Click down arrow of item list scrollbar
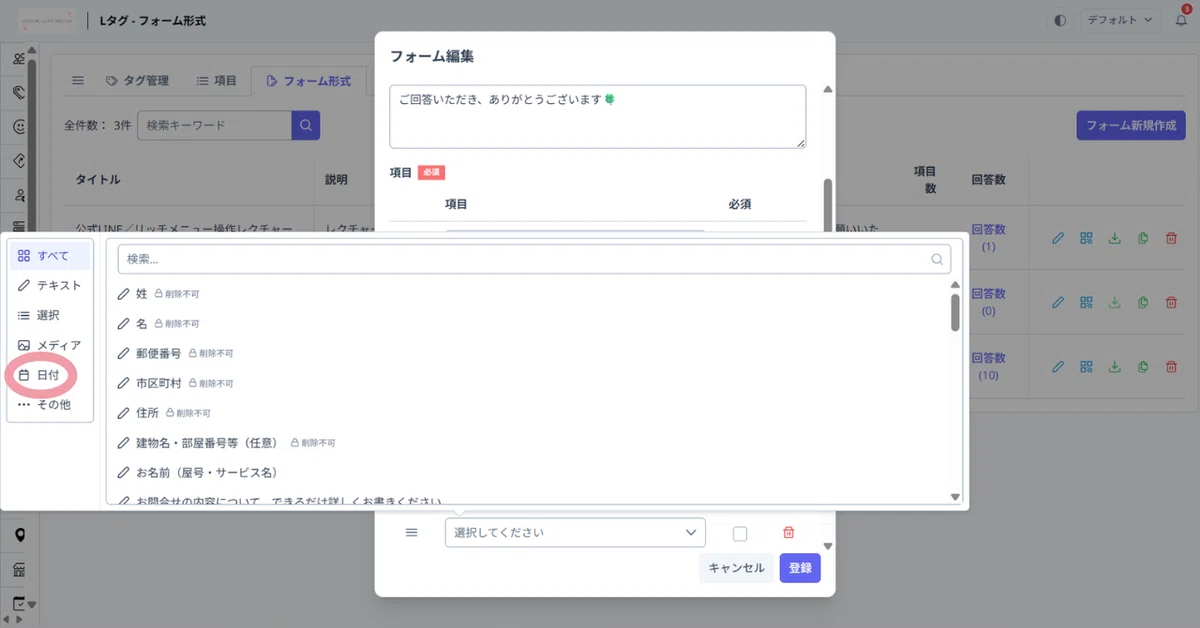The image size is (1200, 628). point(955,497)
